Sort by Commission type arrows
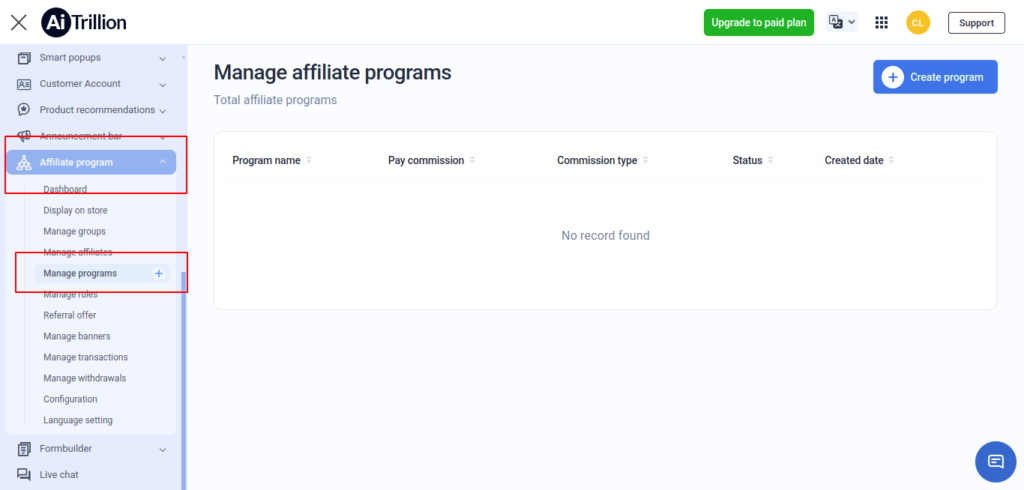Image resolution: width=1024 pixels, height=490 pixels. 645,160
